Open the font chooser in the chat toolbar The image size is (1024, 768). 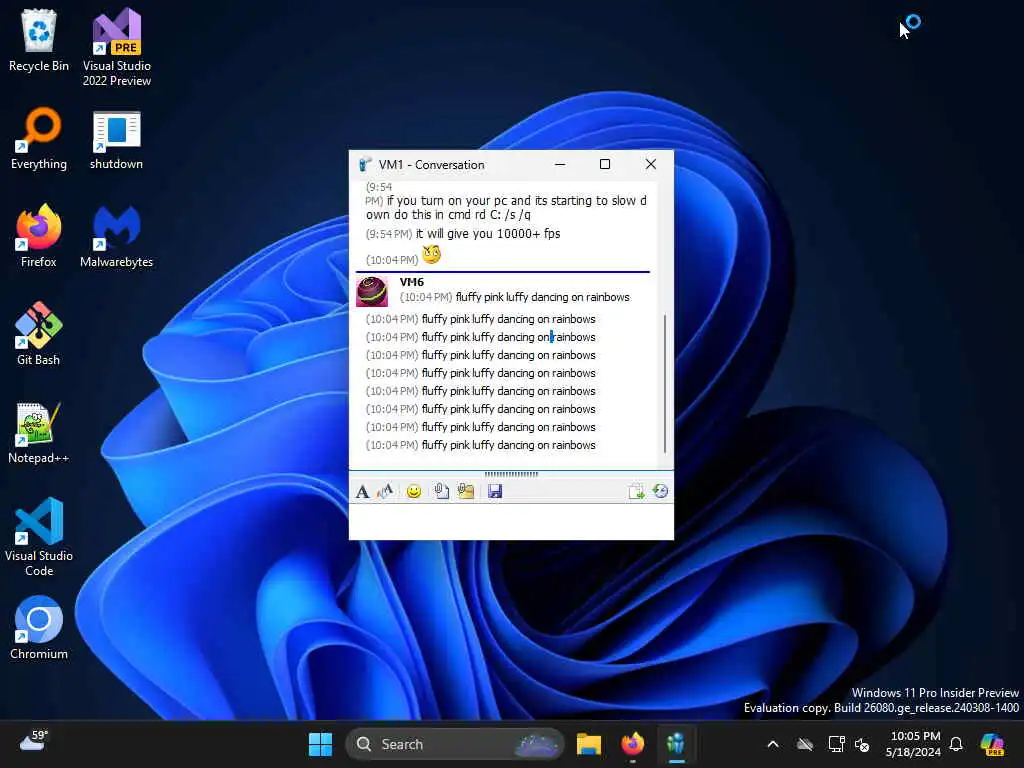(362, 491)
